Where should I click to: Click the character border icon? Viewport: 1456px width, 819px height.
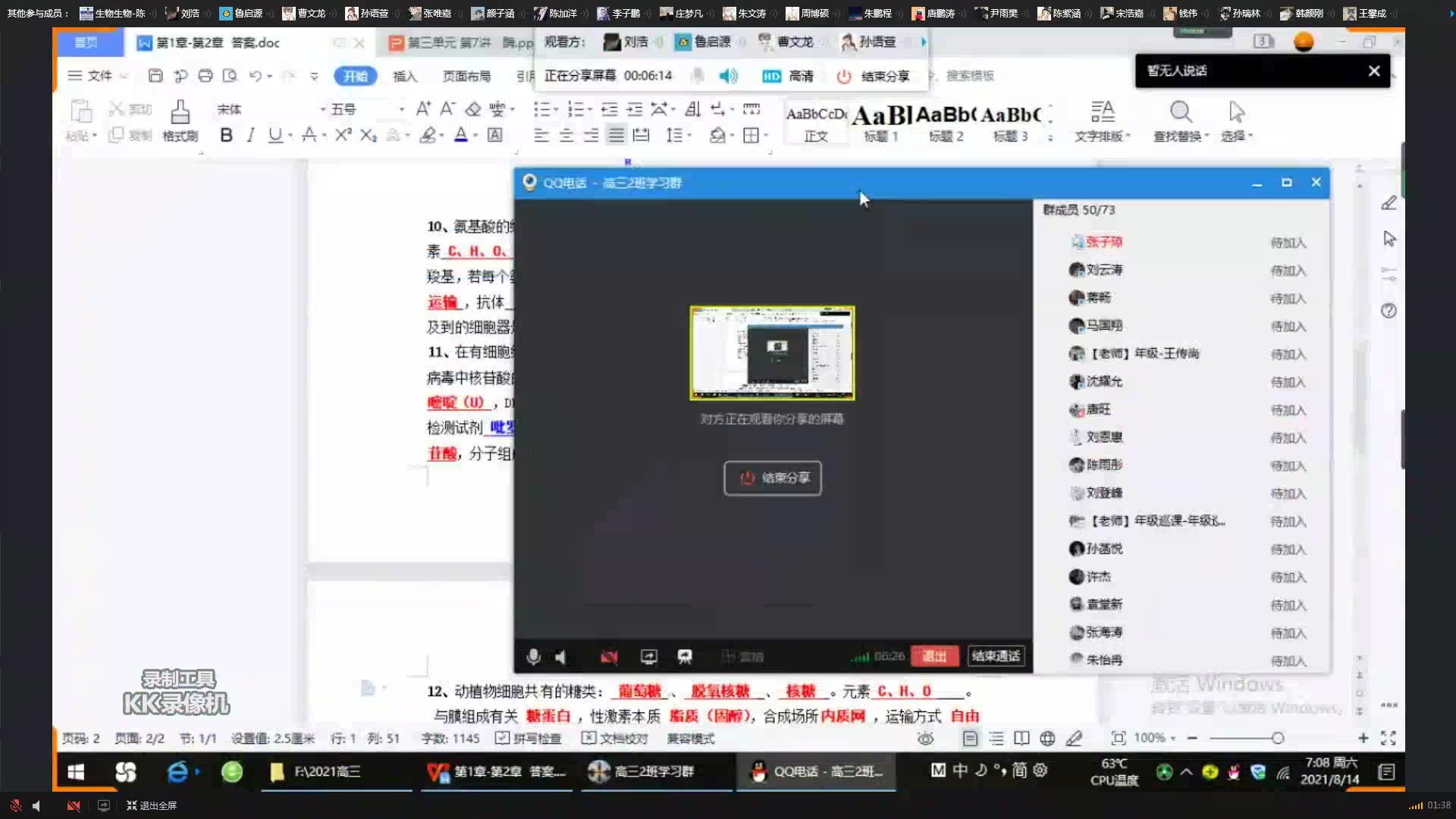[x=494, y=135]
